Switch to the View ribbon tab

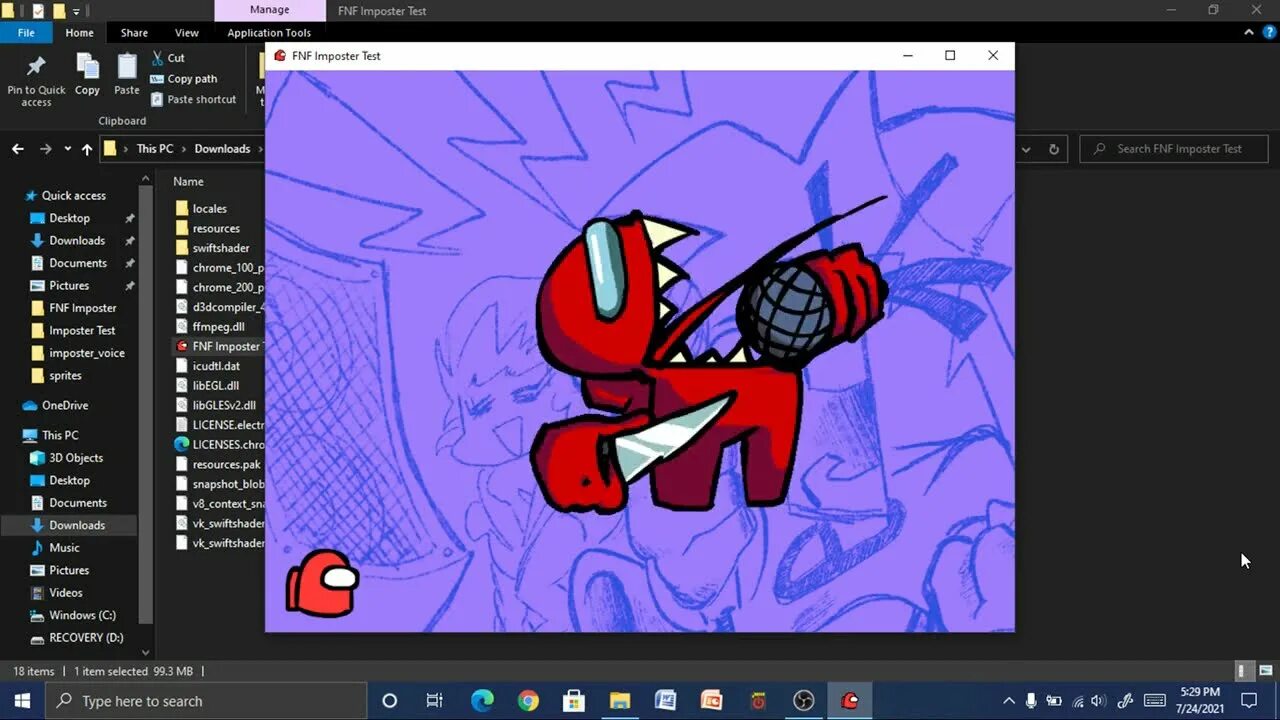(x=187, y=33)
